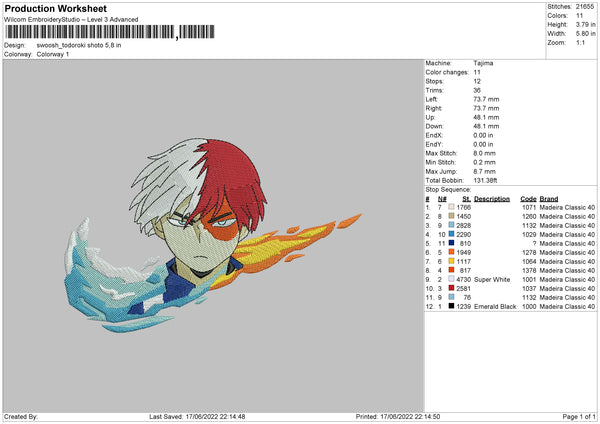Click the Page 1 of 1 footer text
The image size is (600, 424).
pos(579,417)
